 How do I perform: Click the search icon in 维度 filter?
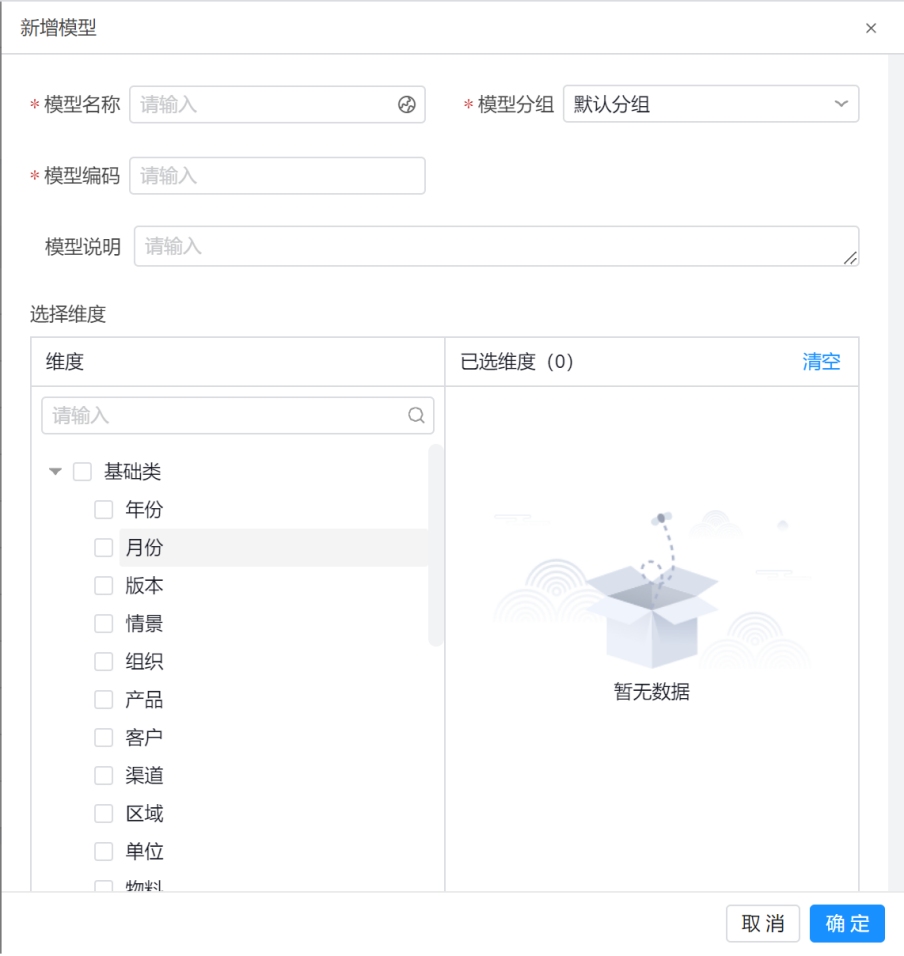[416, 416]
